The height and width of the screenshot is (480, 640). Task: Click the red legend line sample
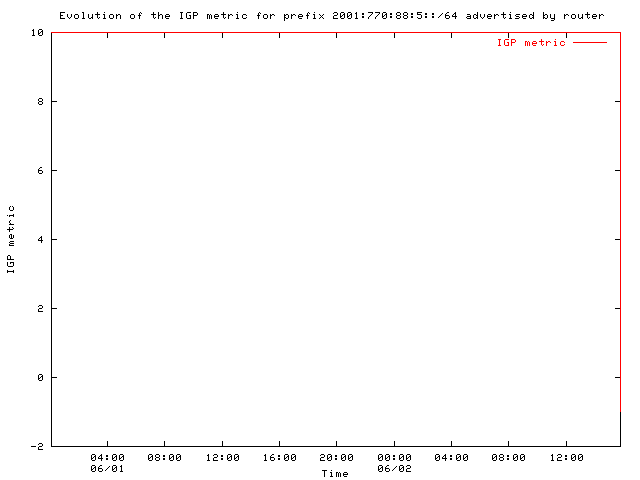click(x=589, y=43)
